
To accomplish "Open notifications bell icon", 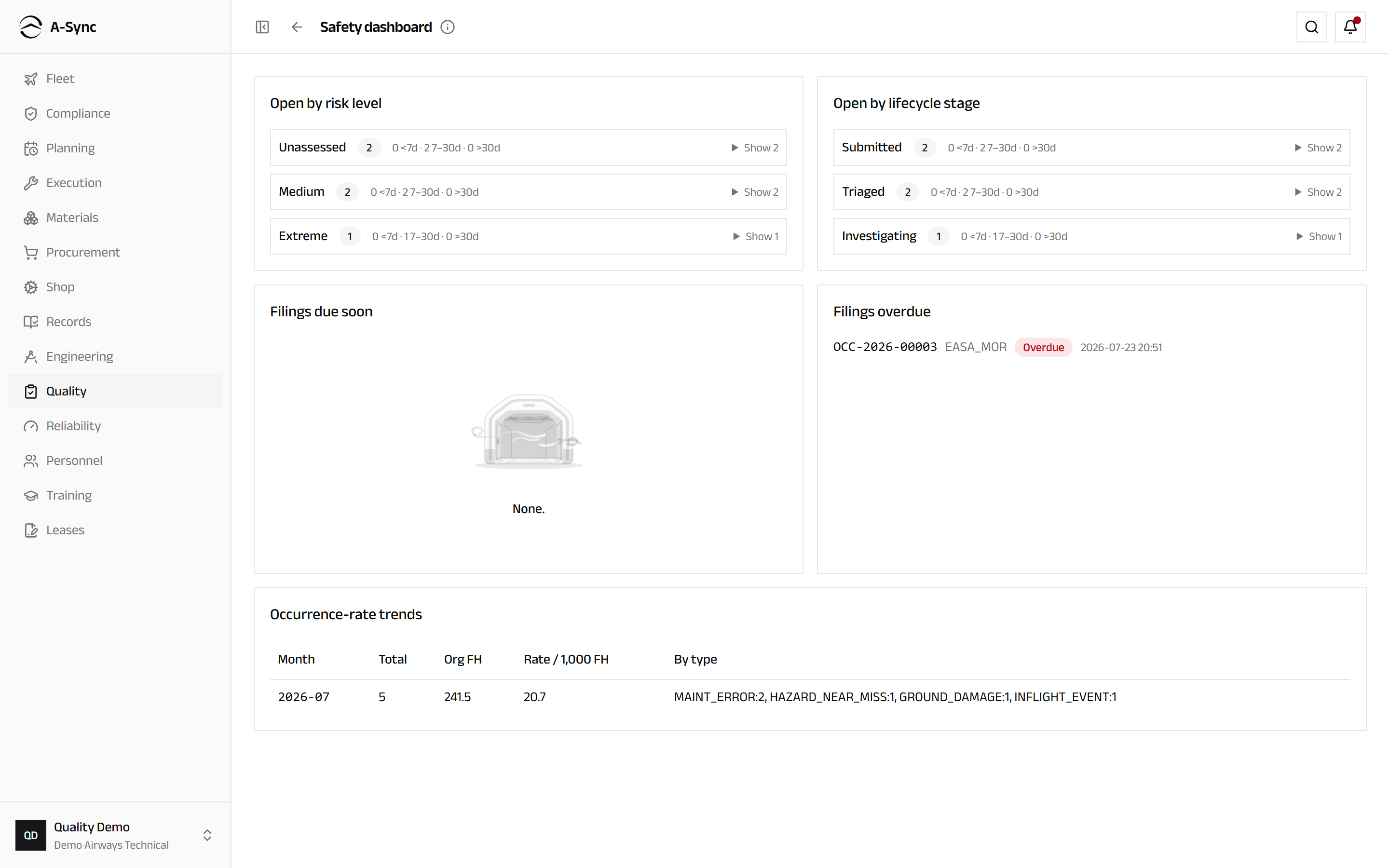I will coord(1350,27).
